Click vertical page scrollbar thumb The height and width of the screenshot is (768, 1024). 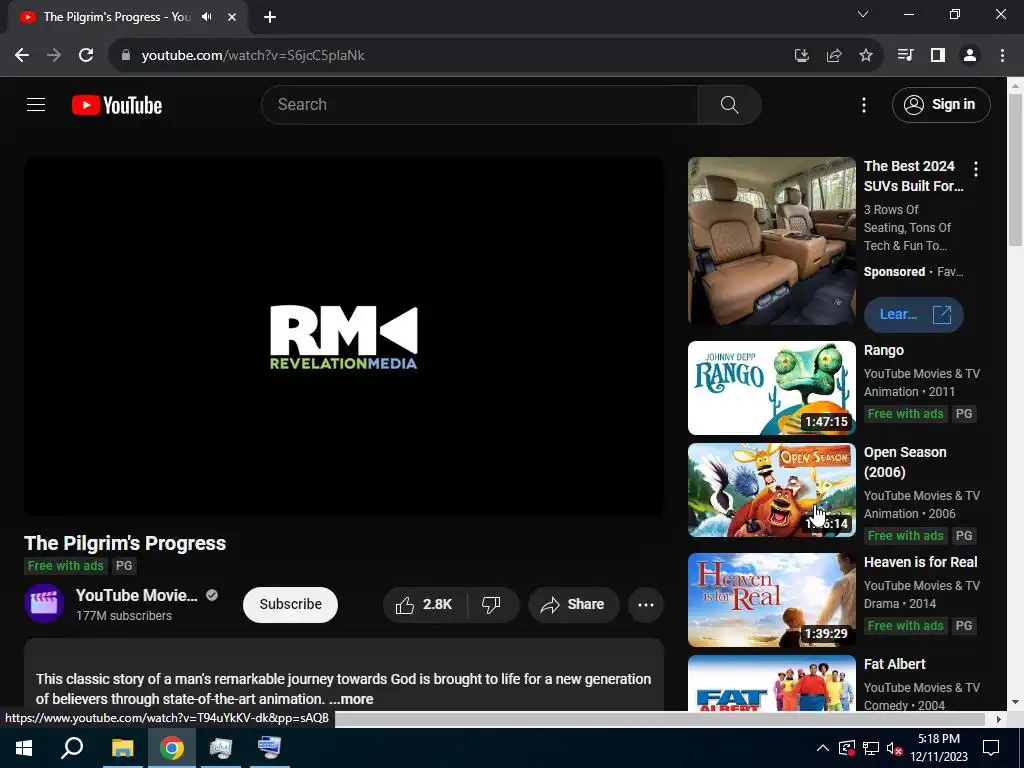[1016, 170]
